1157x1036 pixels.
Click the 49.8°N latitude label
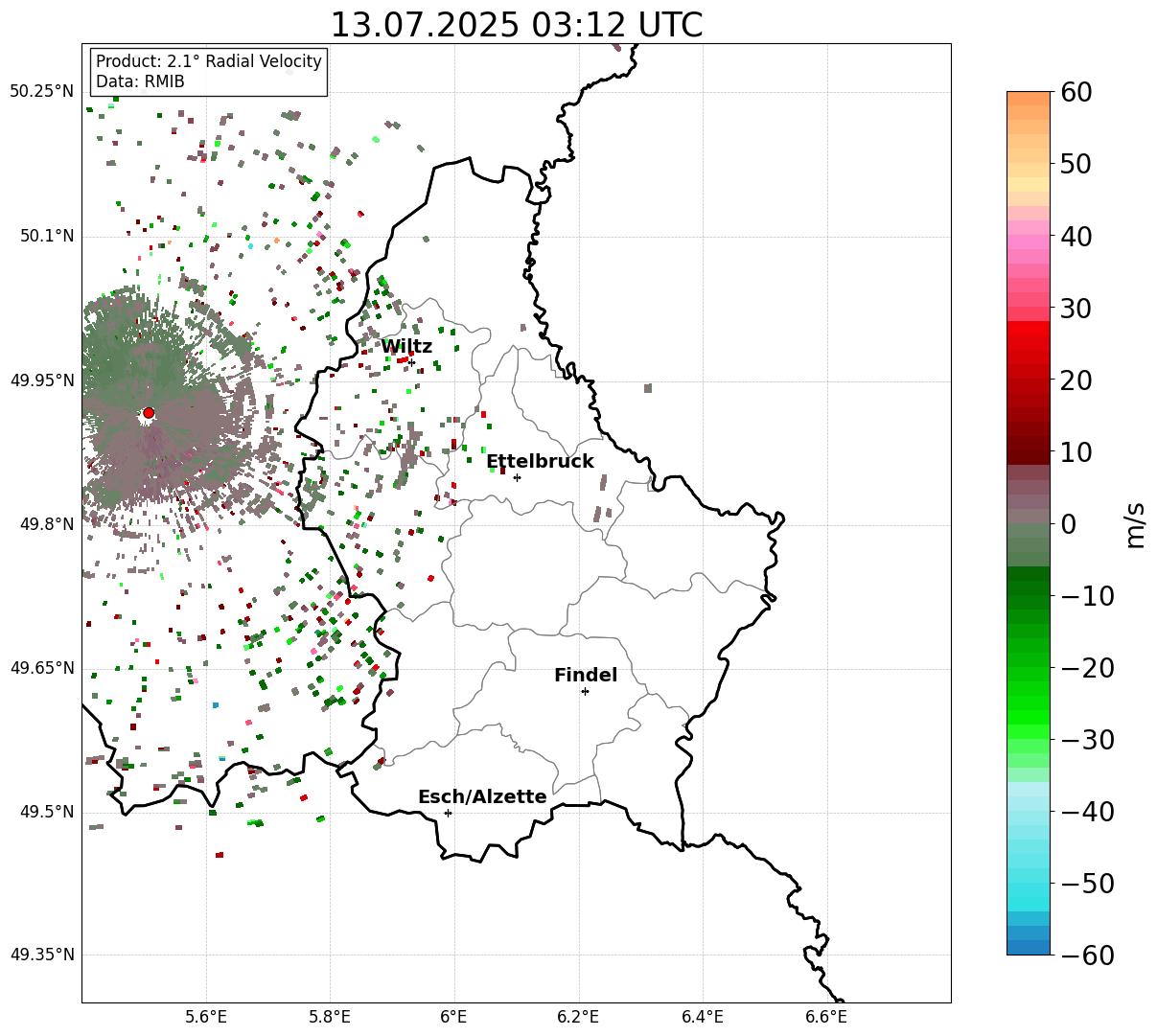[47, 524]
